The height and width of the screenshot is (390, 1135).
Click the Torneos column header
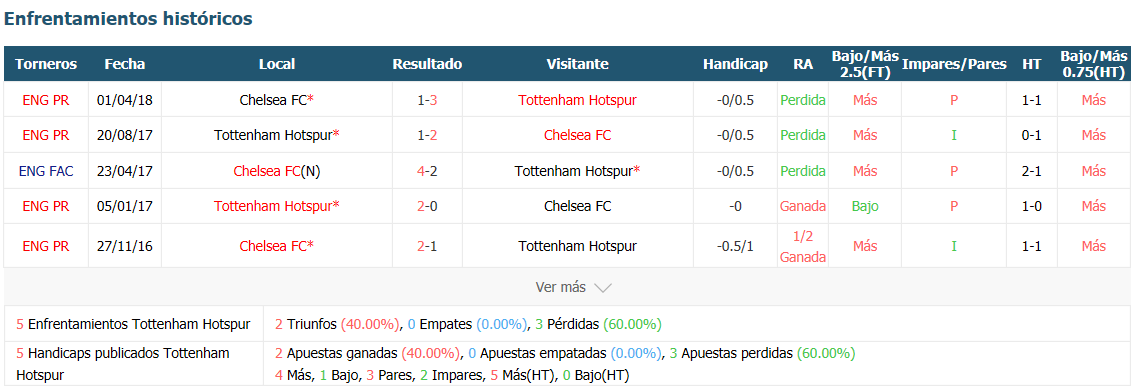point(46,64)
